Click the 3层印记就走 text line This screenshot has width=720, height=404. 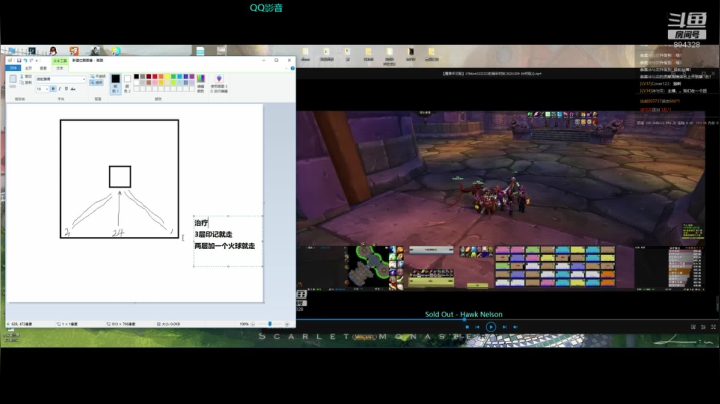pyautogui.click(x=213, y=234)
